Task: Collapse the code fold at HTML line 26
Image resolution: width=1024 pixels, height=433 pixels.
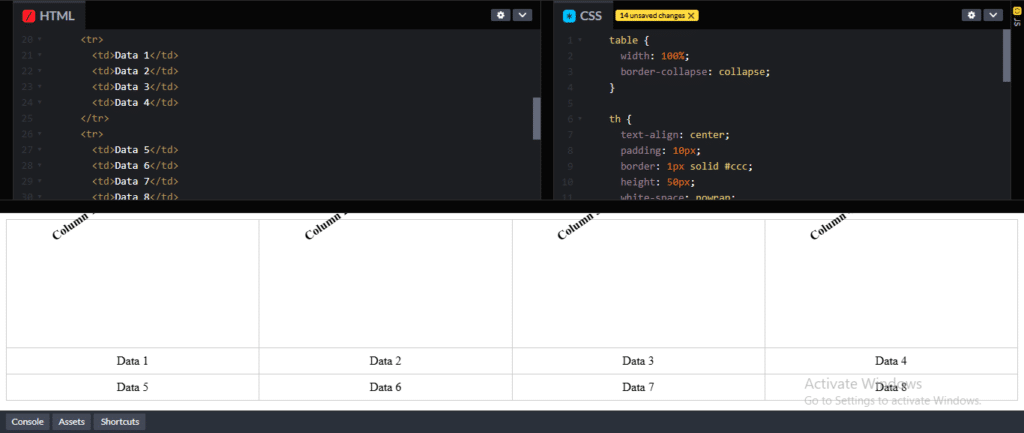Action: click(x=40, y=134)
